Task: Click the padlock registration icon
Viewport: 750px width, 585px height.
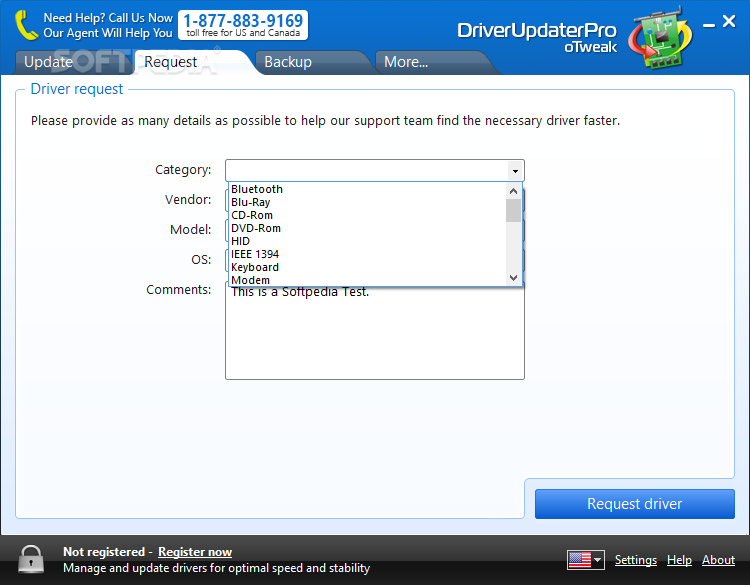Action: (31, 559)
